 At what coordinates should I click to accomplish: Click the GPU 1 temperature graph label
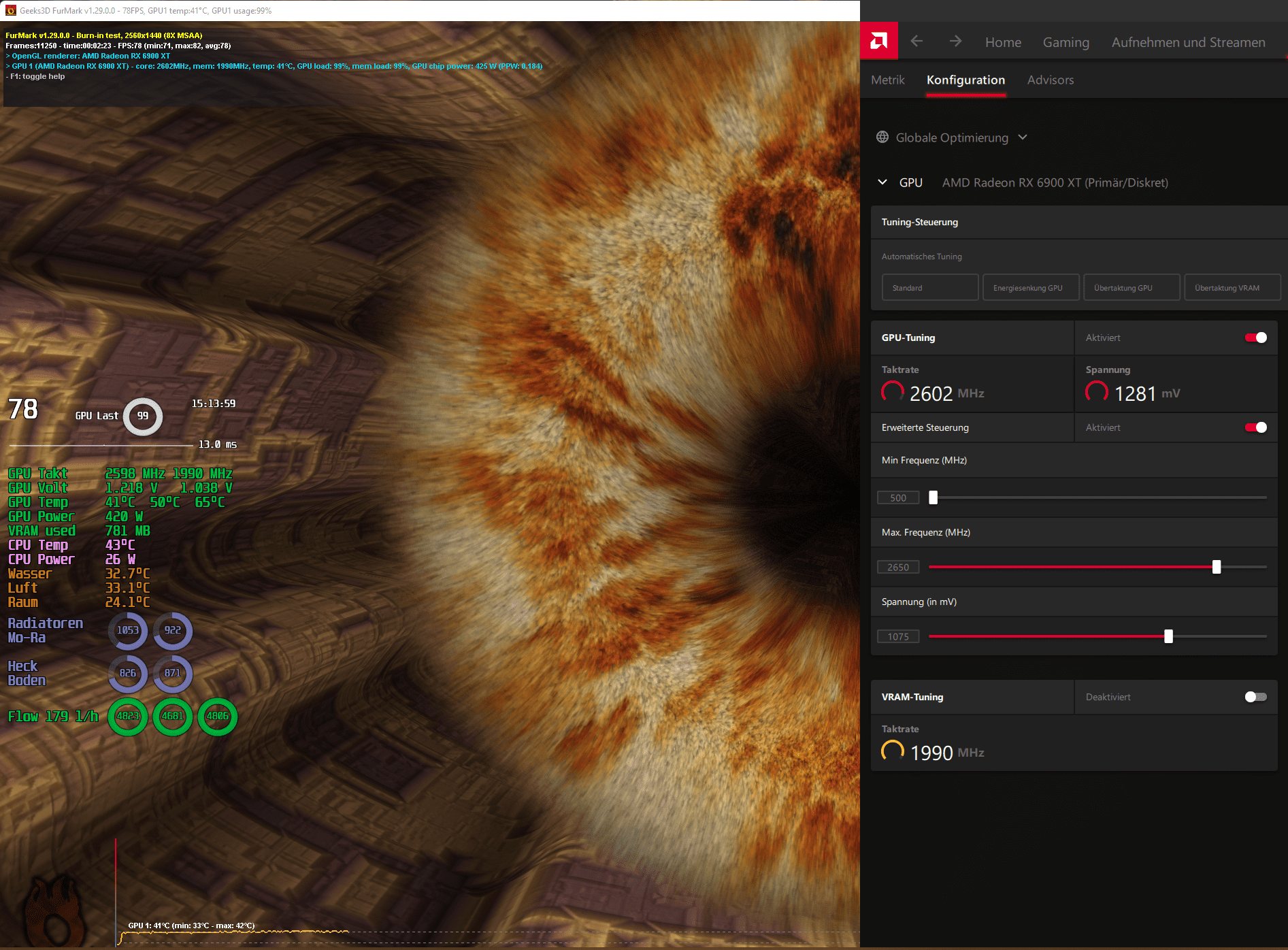pos(191,926)
